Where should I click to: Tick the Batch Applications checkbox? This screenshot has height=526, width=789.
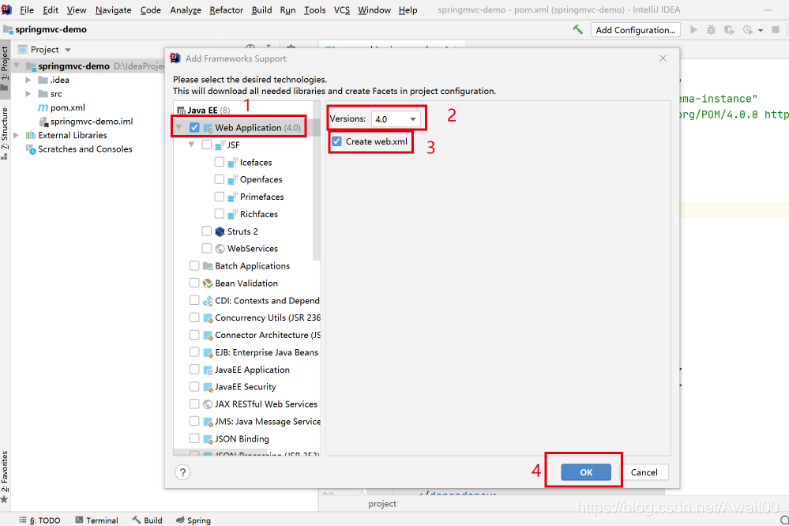[194, 265]
